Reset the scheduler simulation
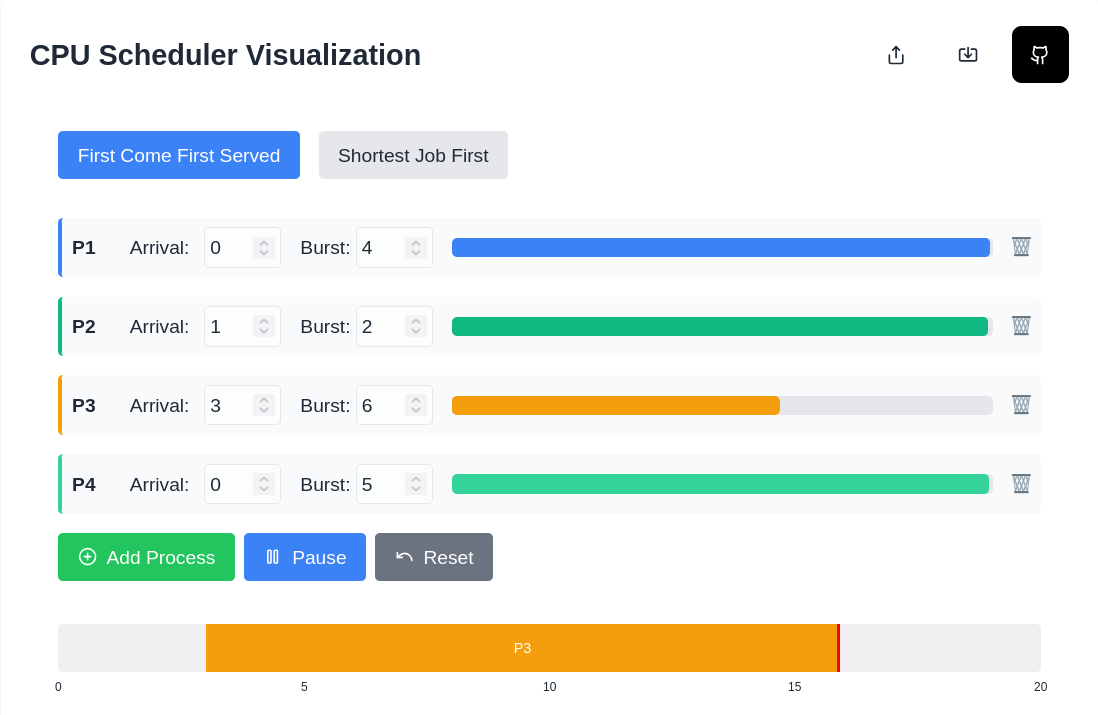The height and width of the screenshot is (715, 1098). click(x=433, y=557)
